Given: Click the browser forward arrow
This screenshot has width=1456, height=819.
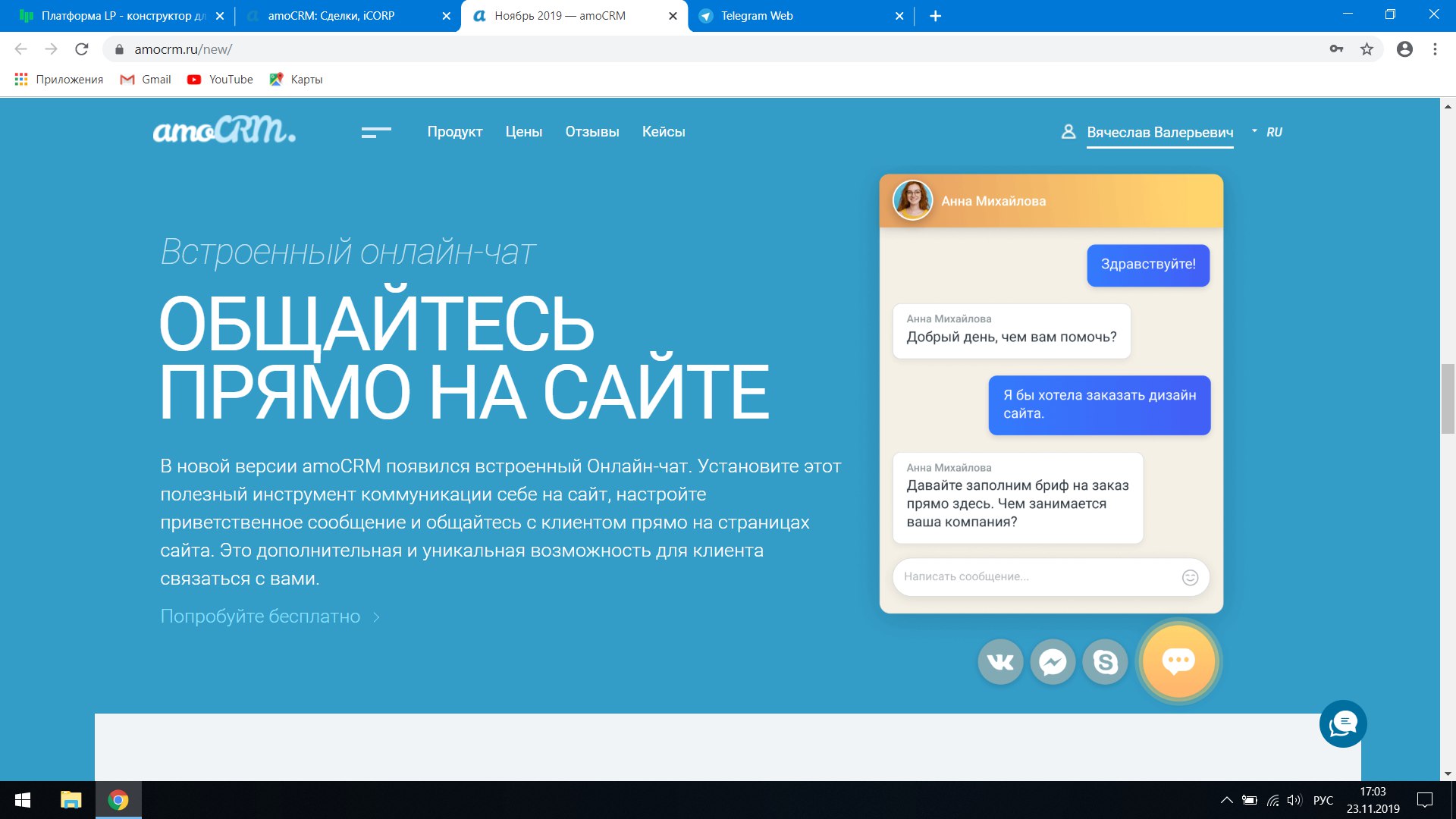Looking at the screenshot, I should (52, 49).
